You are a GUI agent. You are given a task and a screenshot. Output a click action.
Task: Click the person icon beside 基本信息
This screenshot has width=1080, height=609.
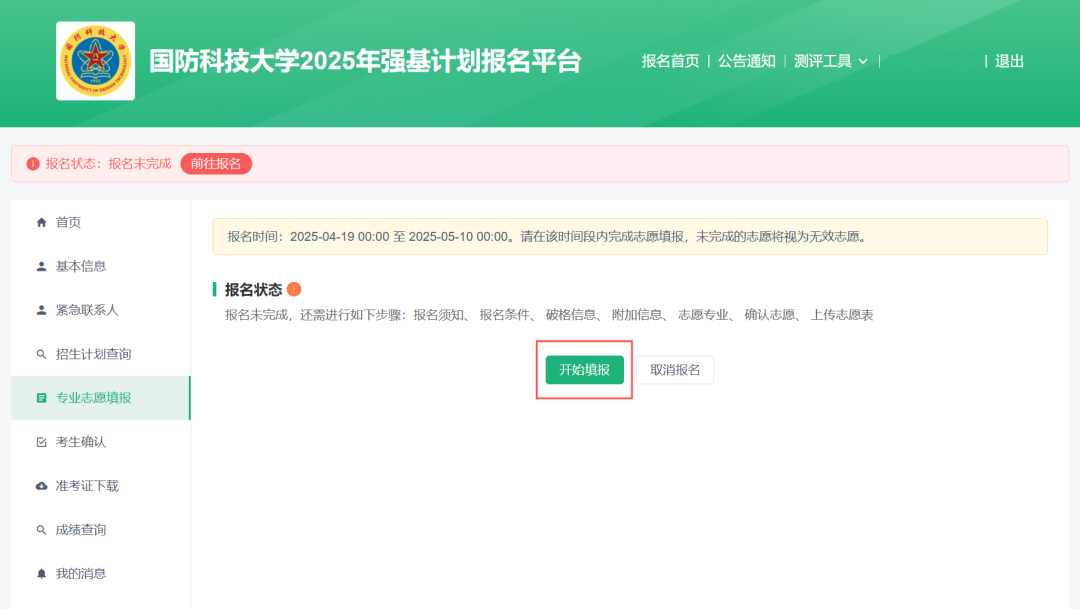tap(41, 267)
